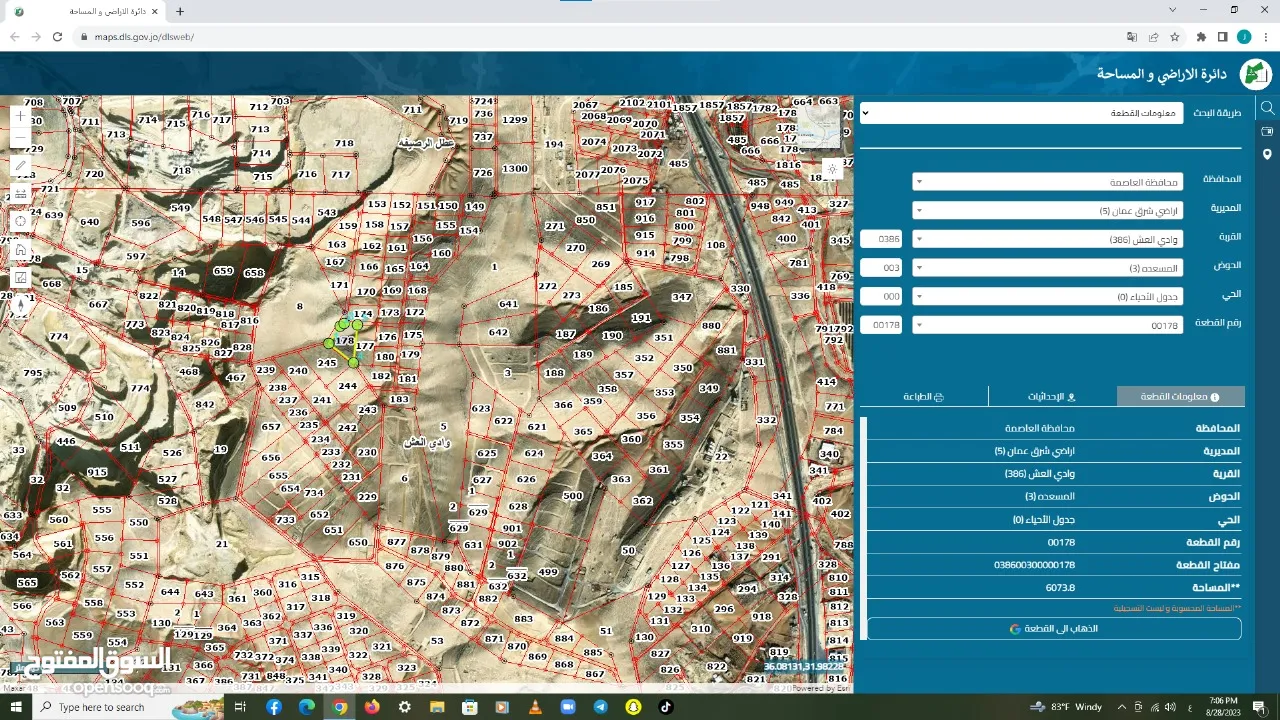Switch to the print (الطباعة) tab
Viewport: 1280px width, 720px height.
click(924, 397)
